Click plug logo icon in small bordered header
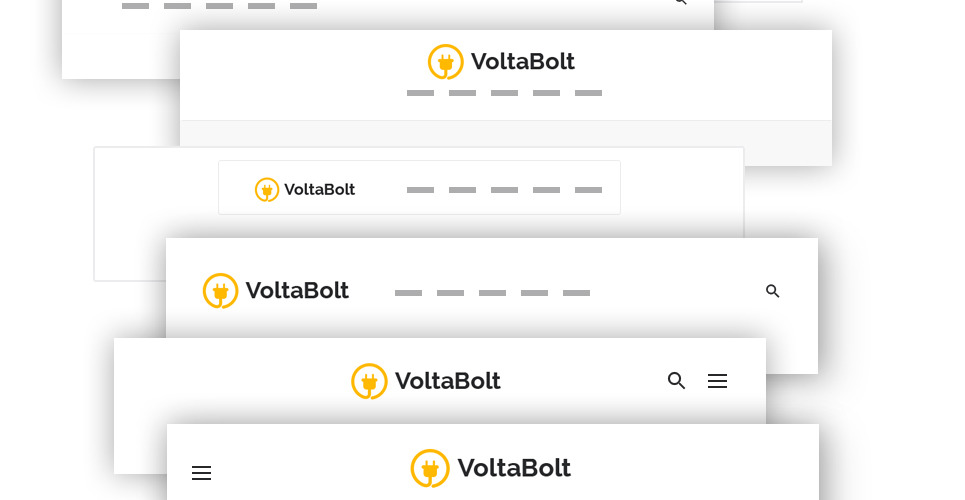 click(x=267, y=189)
